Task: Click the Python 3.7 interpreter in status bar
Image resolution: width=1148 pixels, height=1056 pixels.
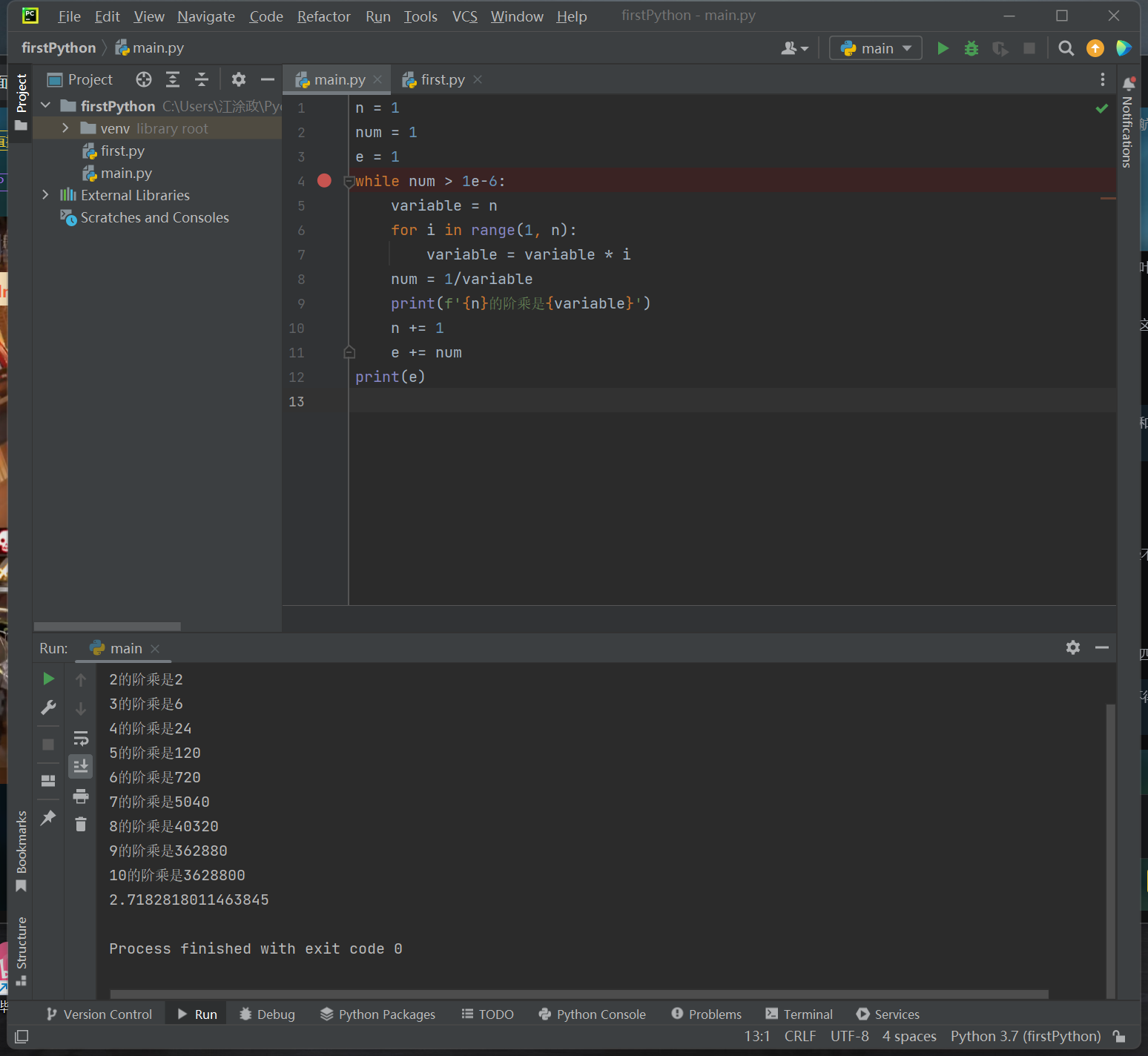Action: (x=1025, y=1036)
